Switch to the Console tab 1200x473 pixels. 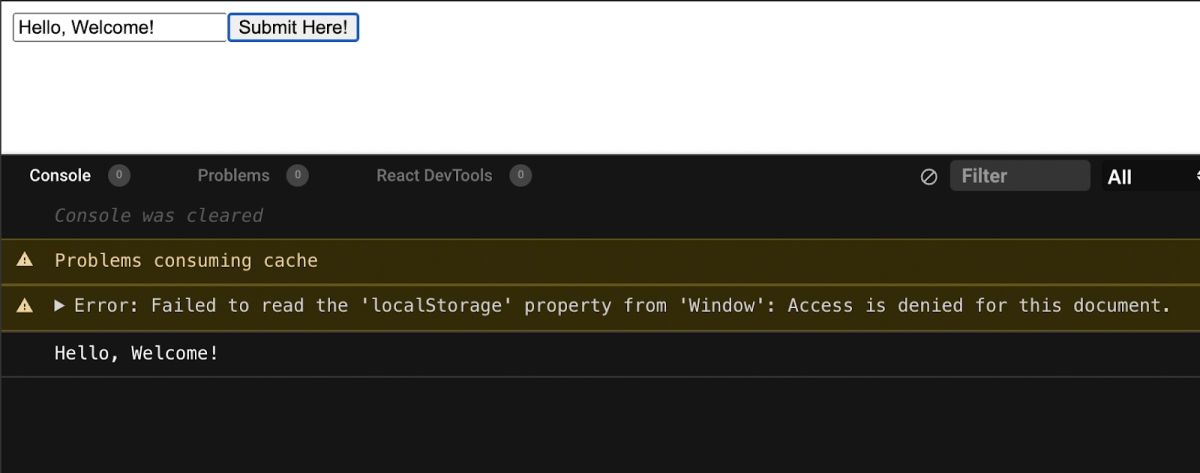(x=60, y=176)
